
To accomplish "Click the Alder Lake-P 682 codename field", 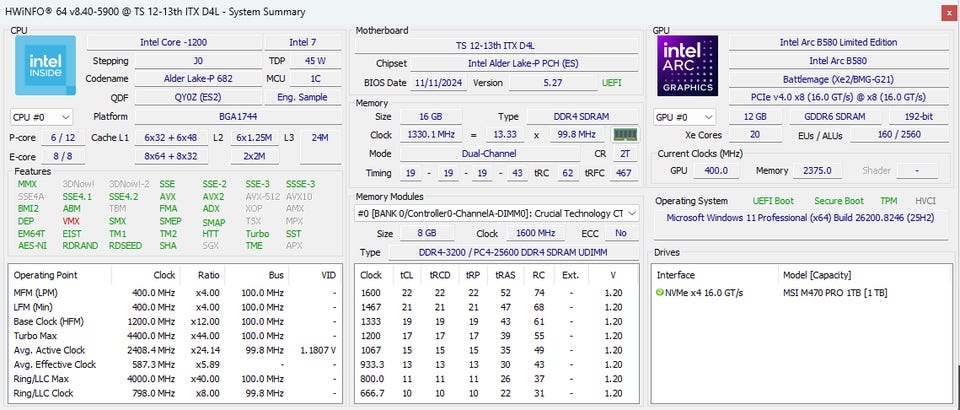I will (x=198, y=79).
